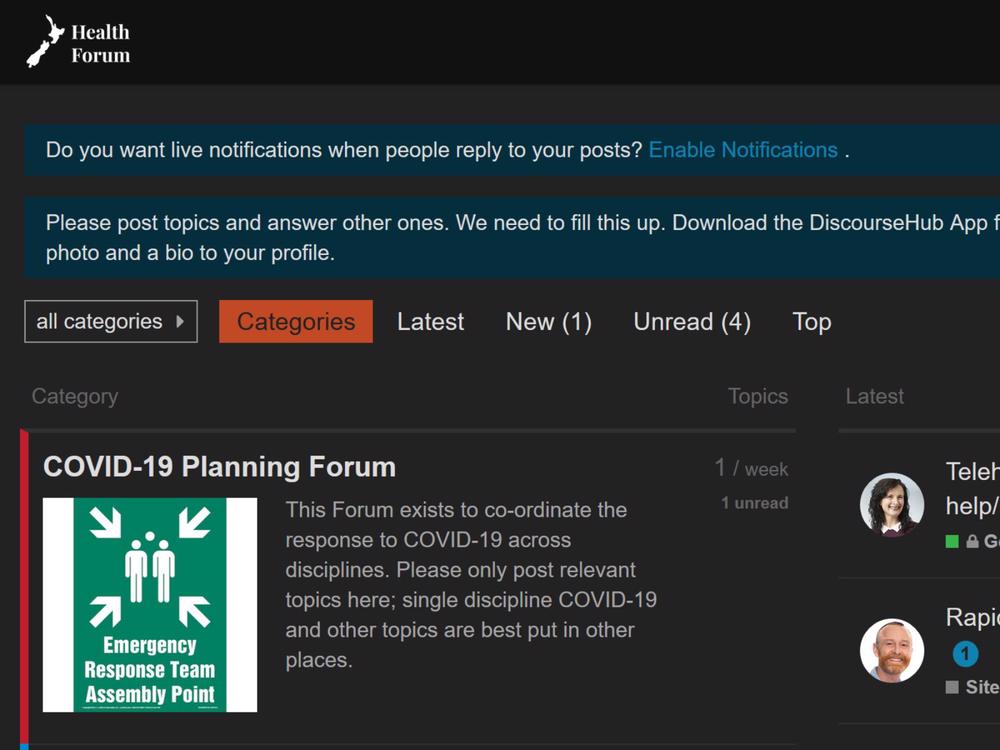Open the red-bearded man's avatar profile
Screen dimensions: 1000x750
coord(891,650)
